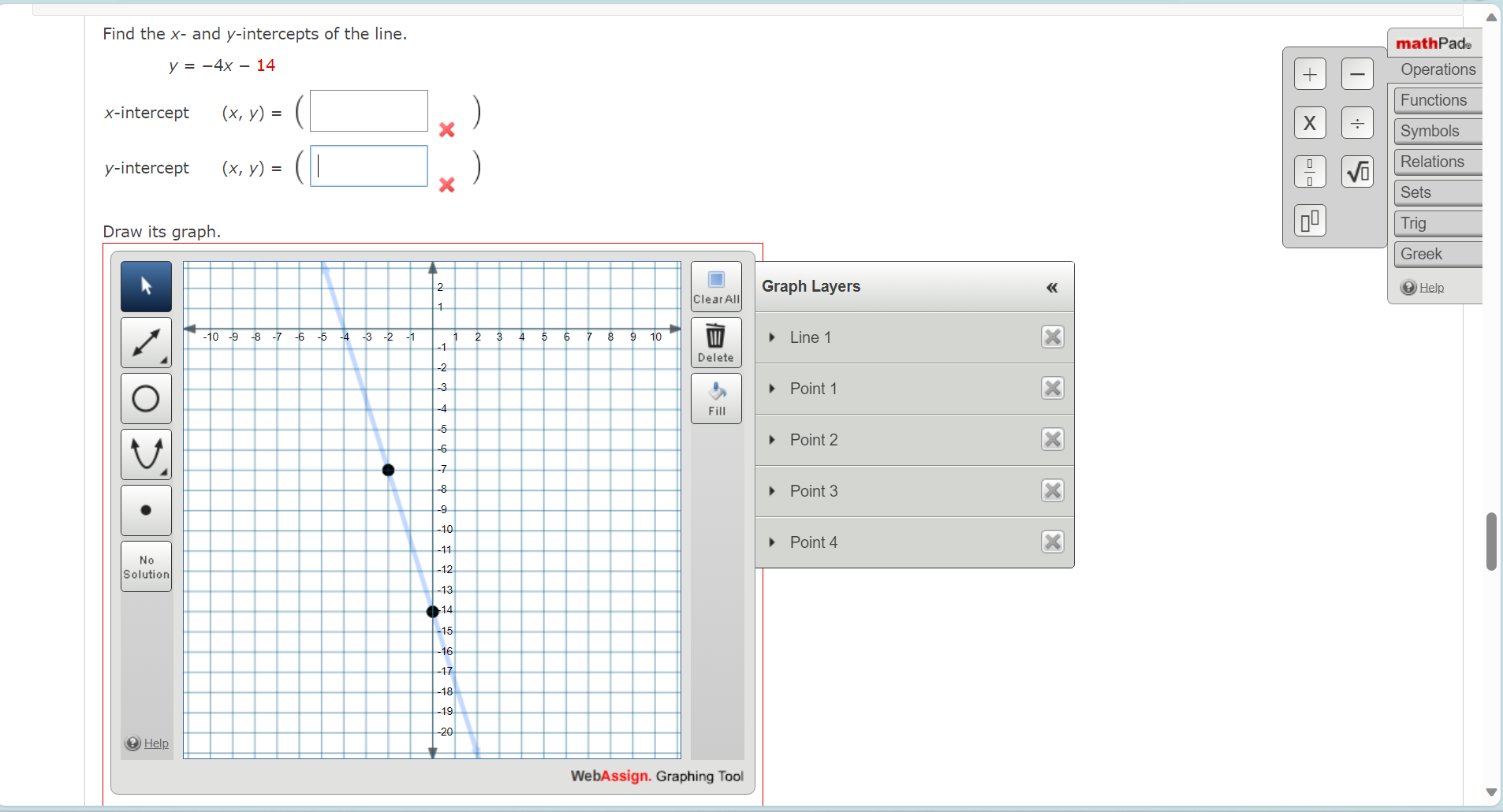
Task: Click the multiplication button on mathPad
Action: (1311, 122)
